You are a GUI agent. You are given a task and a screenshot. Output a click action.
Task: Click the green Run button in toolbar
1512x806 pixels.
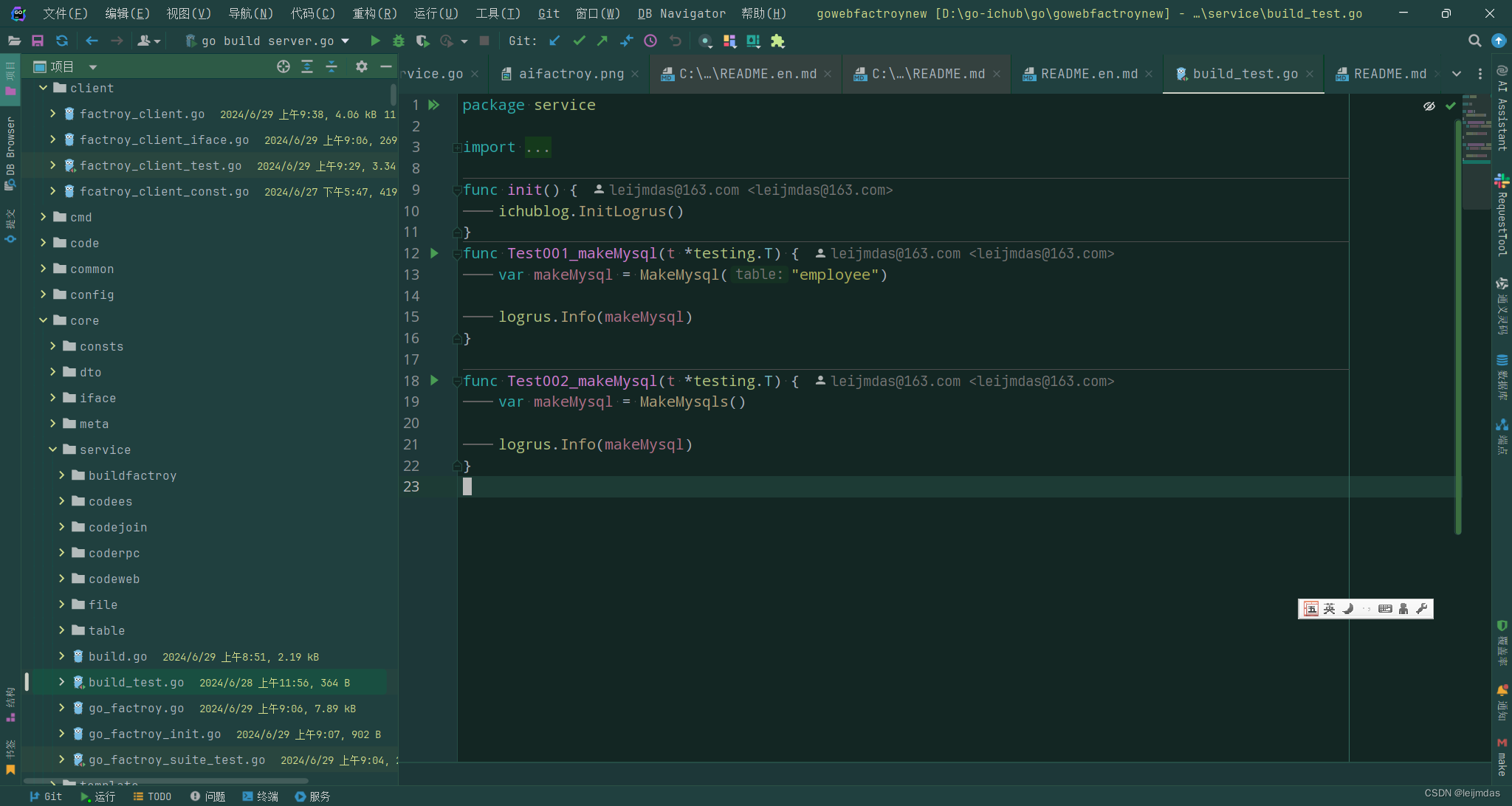(x=375, y=41)
